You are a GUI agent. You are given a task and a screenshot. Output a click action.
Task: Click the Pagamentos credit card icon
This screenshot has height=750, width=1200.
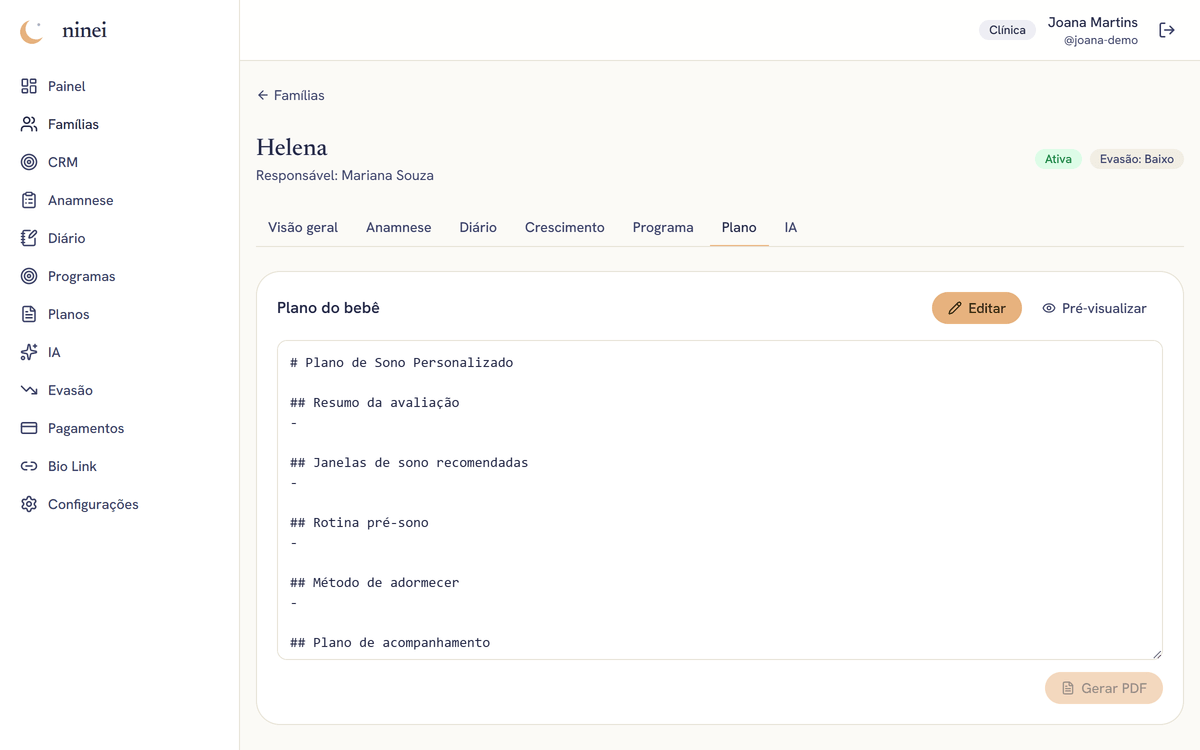(29, 428)
